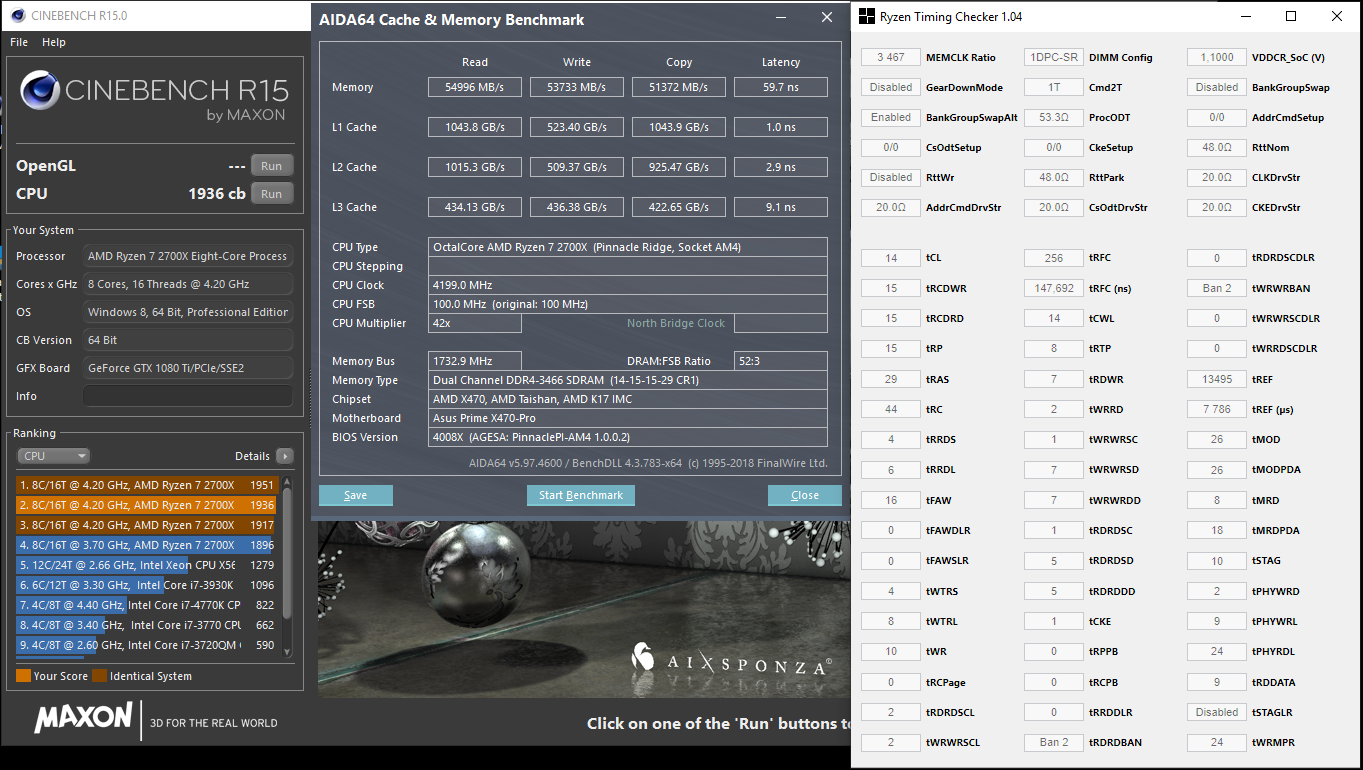Click the tWRWRBAN value Ban 2

pos(1216,288)
